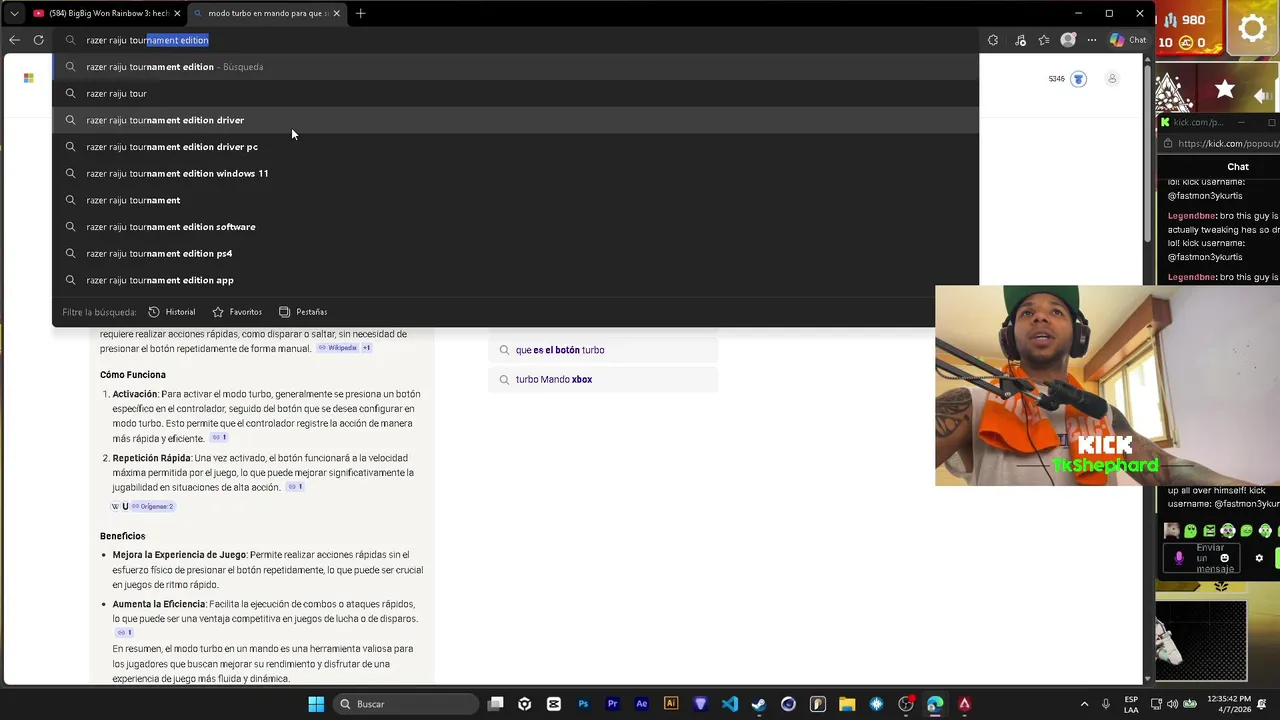Open the browser profile avatar
The width and height of the screenshot is (1280, 720).
(x=1068, y=40)
